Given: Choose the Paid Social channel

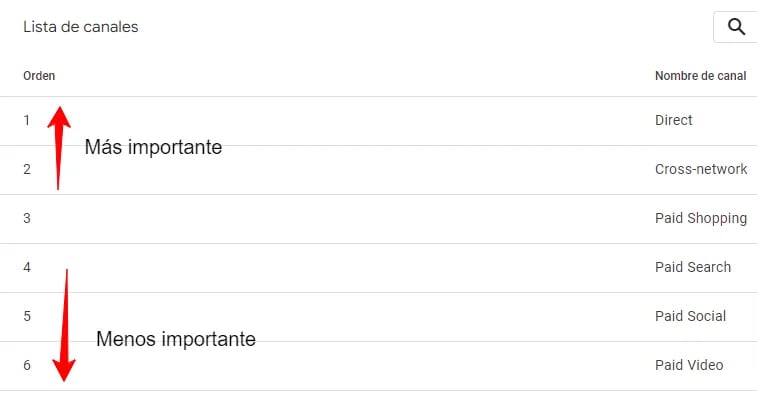Looking at the screenshot, I should [690, 316].
